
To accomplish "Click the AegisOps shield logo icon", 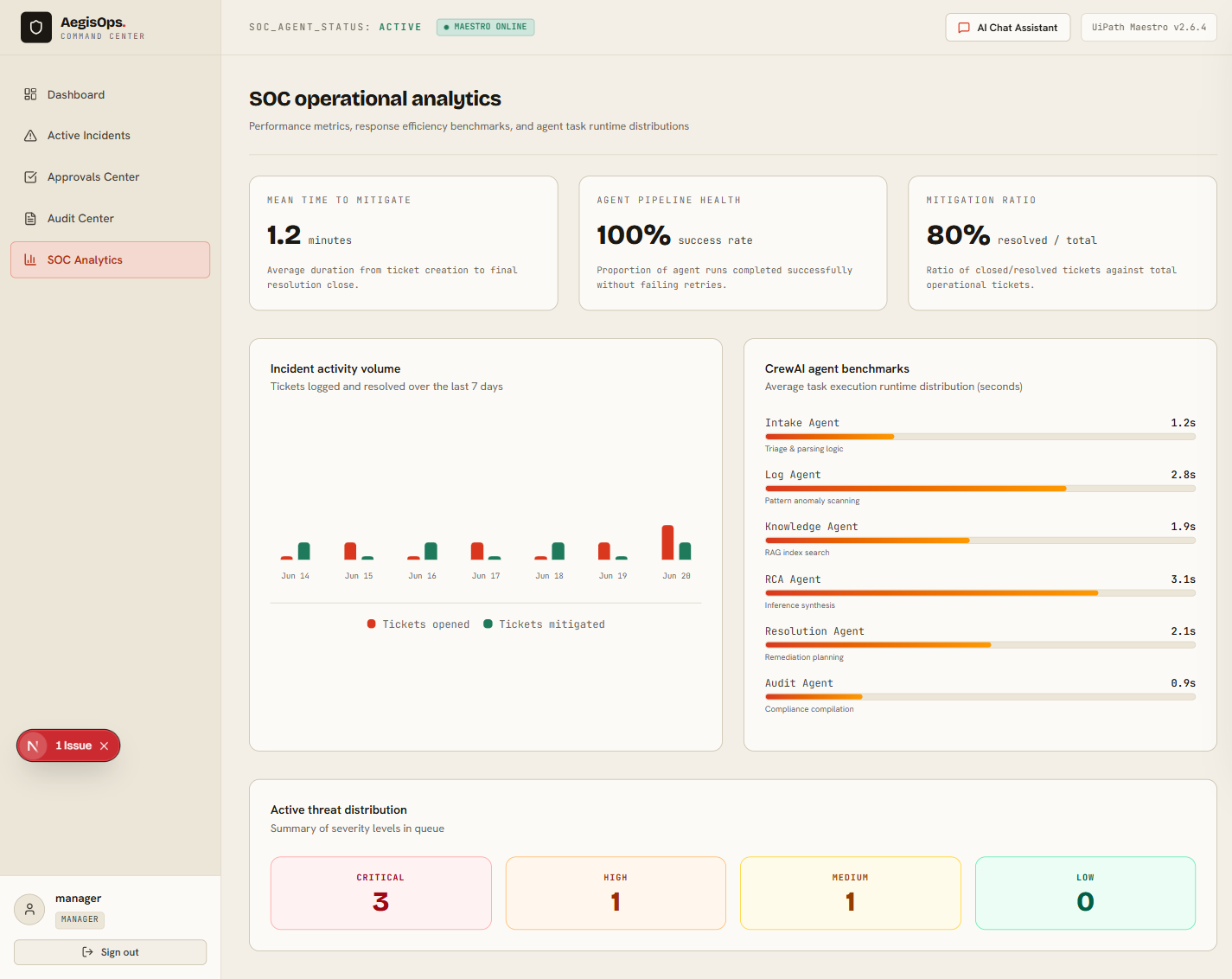I will (36, 28).
